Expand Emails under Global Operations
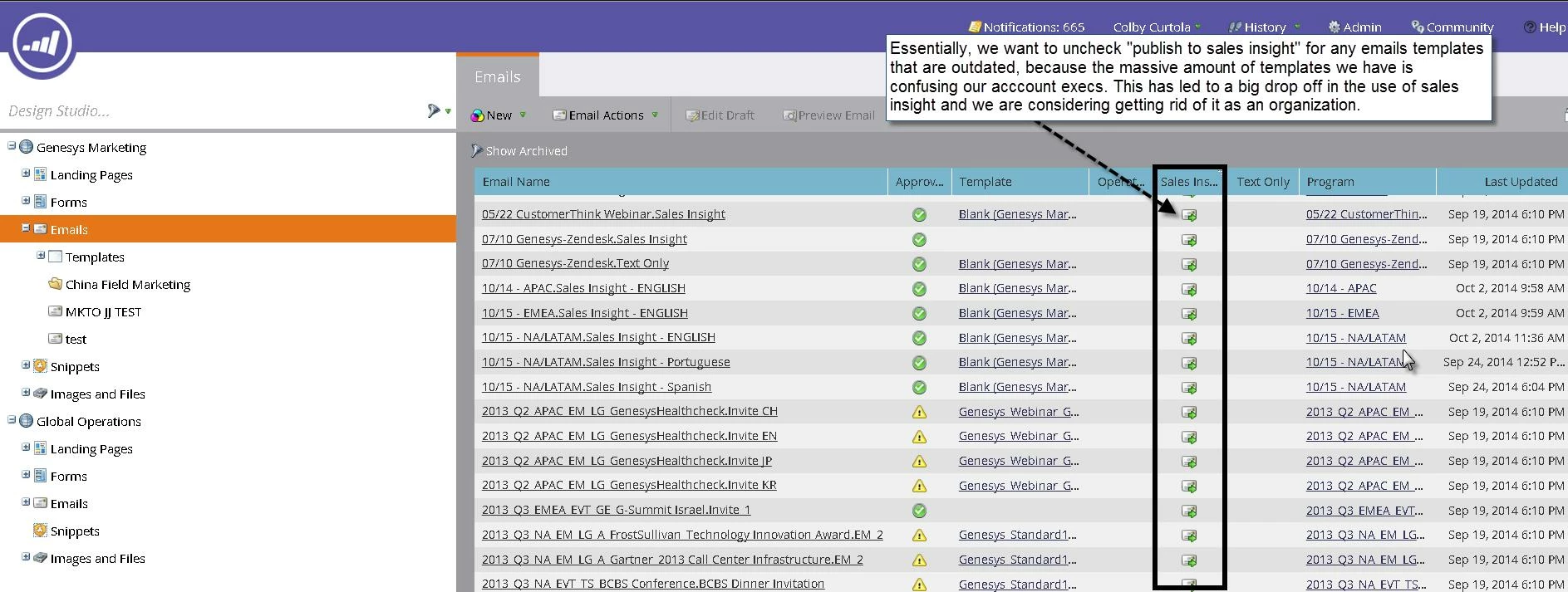Image resolution: width=1568 pixels, height=592 pixels. click(26, 502)
